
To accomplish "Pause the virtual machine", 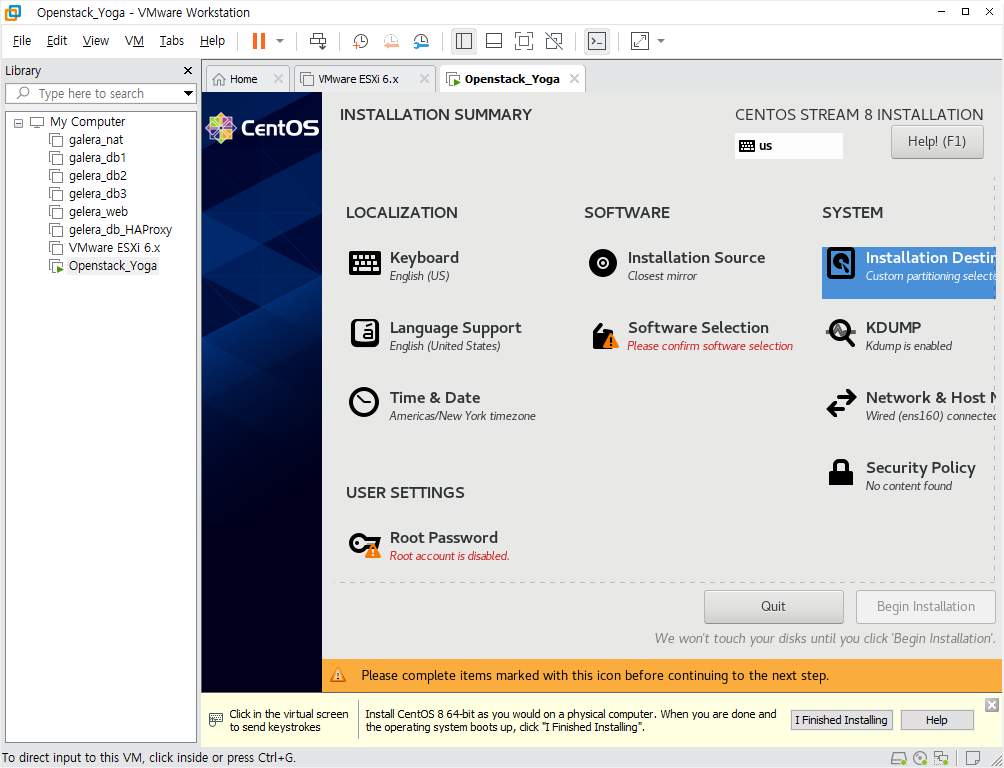I will pyautogui.click(x=259, y=41).
